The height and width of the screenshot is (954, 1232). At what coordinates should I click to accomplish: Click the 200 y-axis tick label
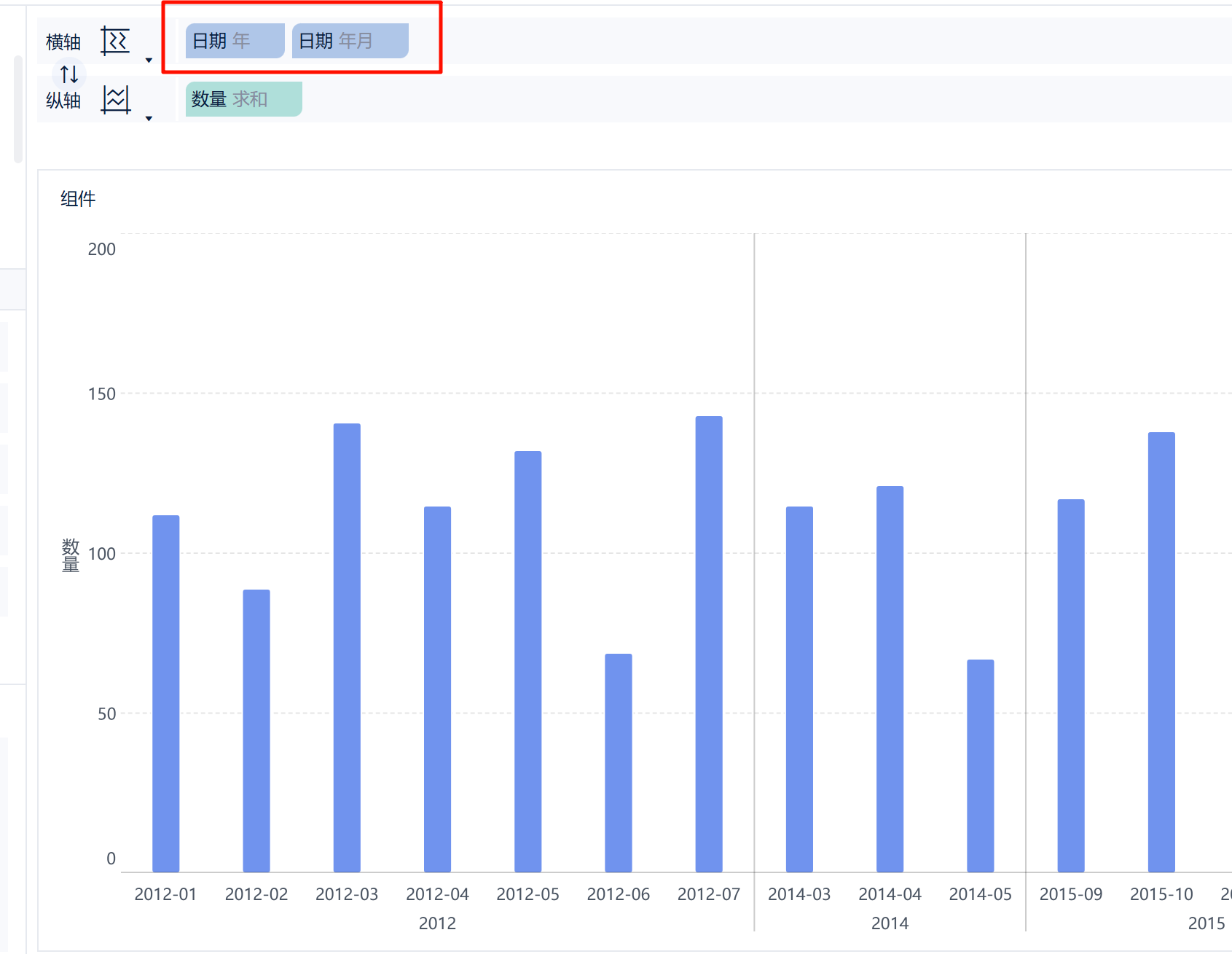(x=101, y=249)
